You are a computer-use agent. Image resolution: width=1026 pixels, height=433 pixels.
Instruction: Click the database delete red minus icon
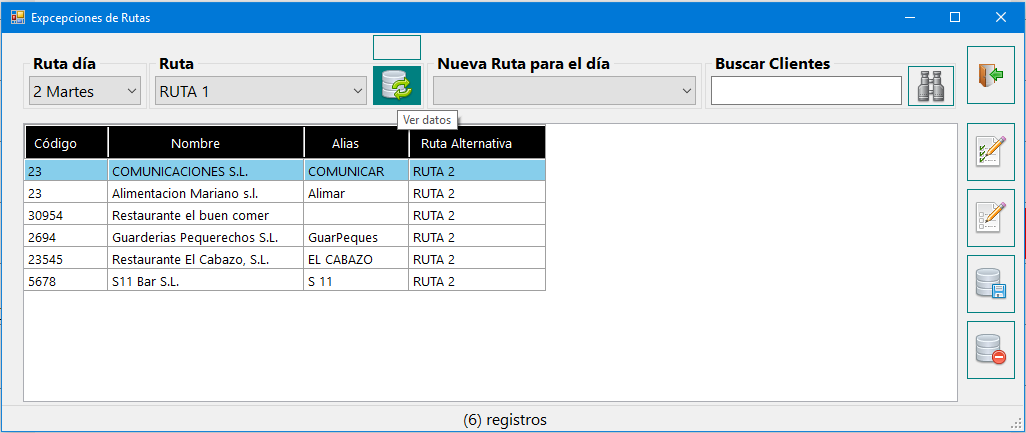point(991,349)
